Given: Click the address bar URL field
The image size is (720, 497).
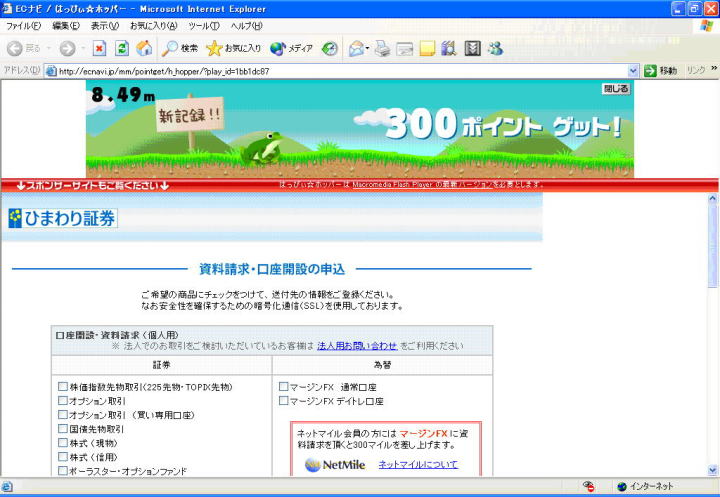Looking at the screenshot, I should (342, 71).
